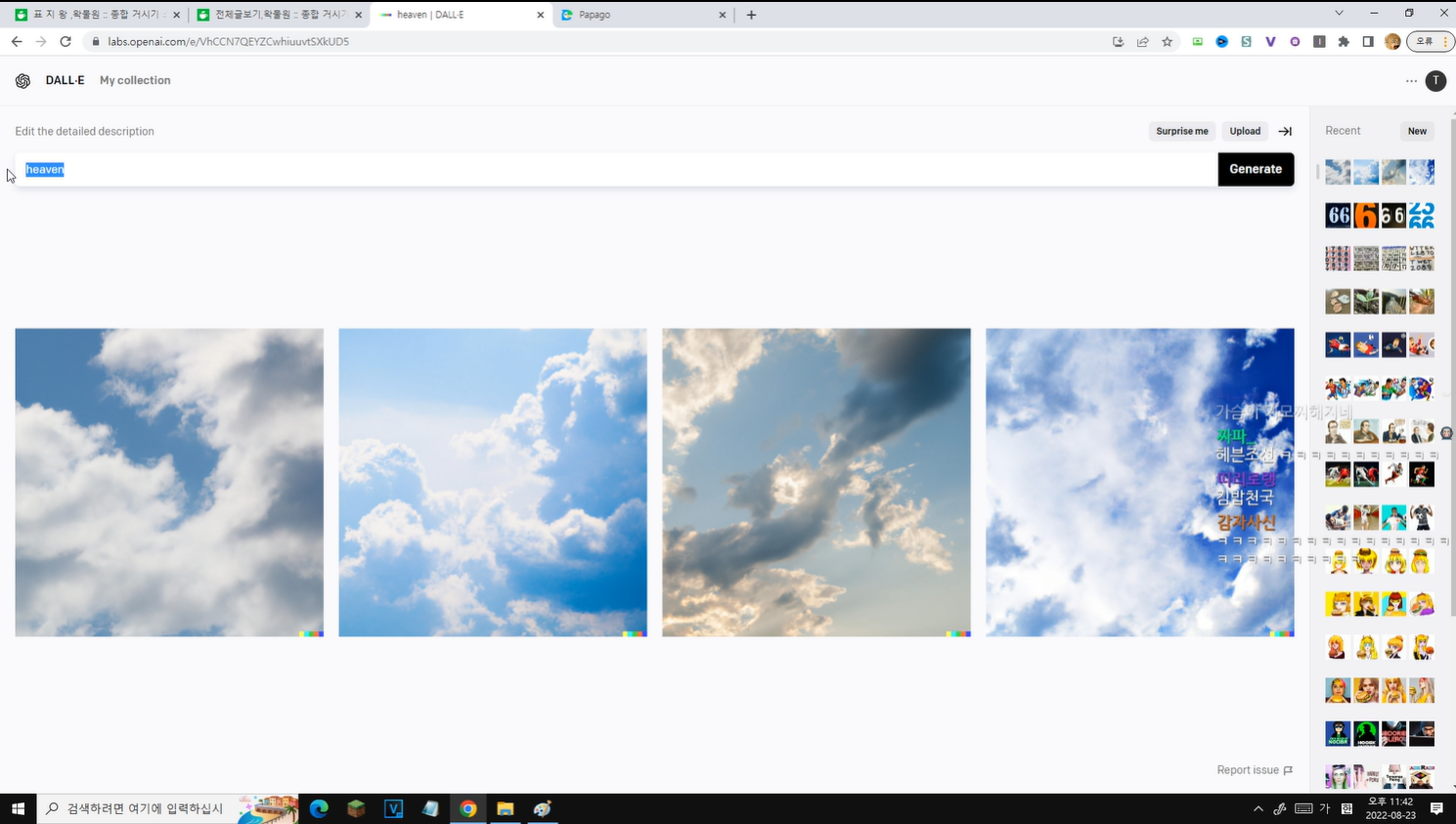Click the Upload button
Screen dimensions: 1456x824
pos(1245,131)
